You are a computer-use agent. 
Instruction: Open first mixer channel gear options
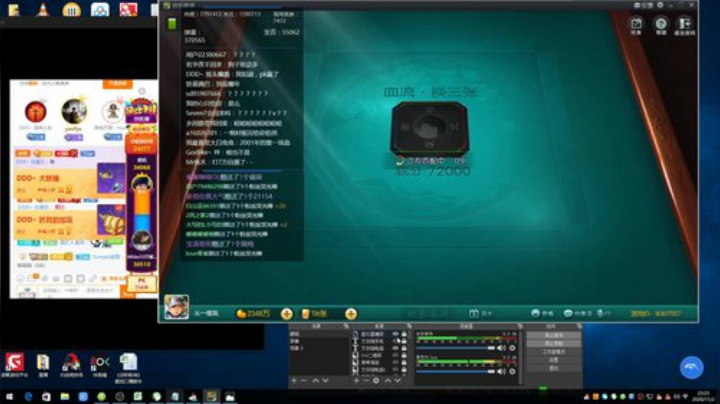[x=512, y=348]
